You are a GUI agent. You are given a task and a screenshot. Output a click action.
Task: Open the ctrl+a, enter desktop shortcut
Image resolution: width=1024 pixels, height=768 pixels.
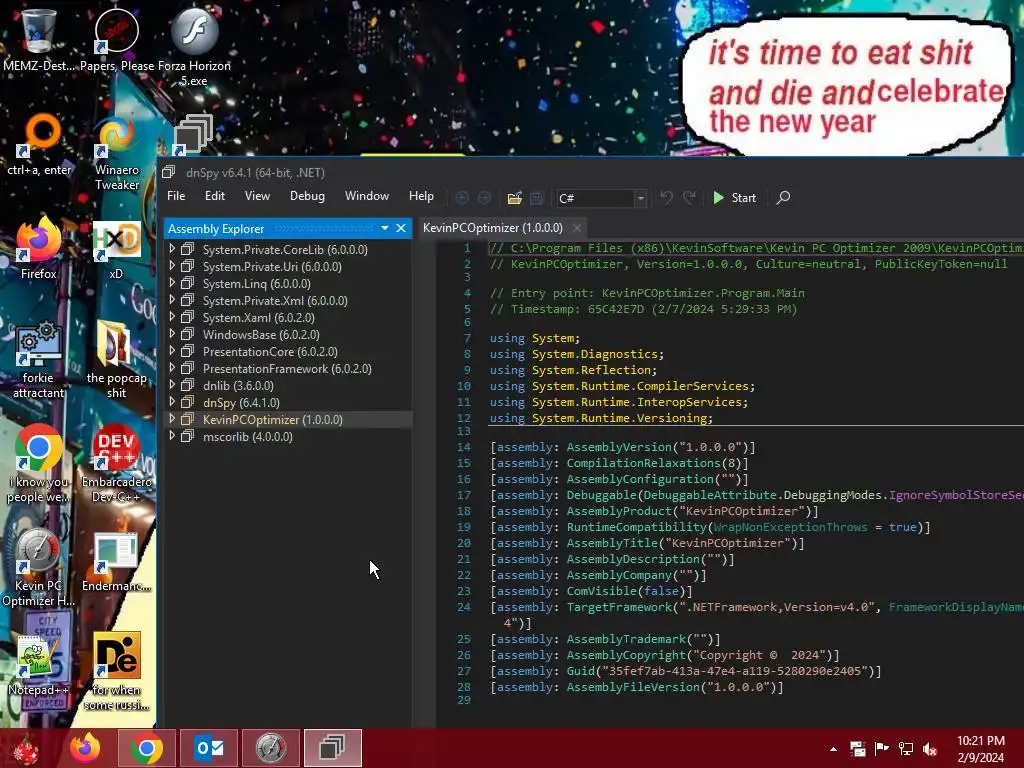(39, 145)
